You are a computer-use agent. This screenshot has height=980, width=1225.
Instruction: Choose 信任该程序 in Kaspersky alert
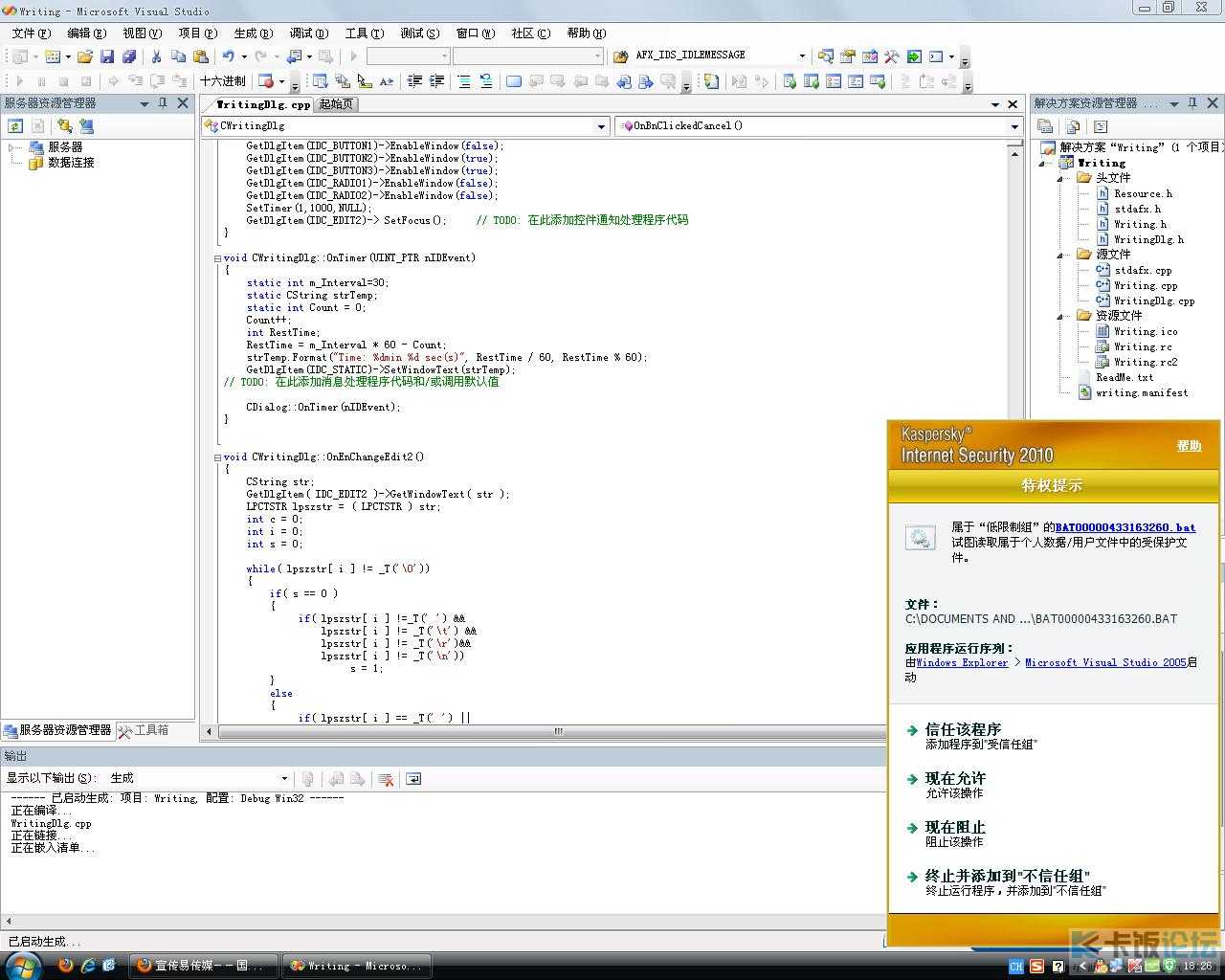pyautogui.click(x=963, y=729)
